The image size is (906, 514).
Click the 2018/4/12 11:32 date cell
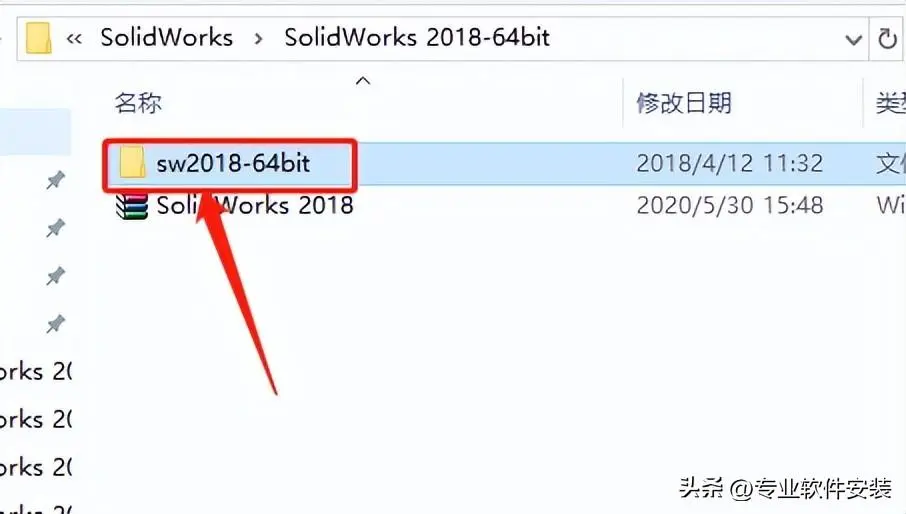(x=730, y=163)
